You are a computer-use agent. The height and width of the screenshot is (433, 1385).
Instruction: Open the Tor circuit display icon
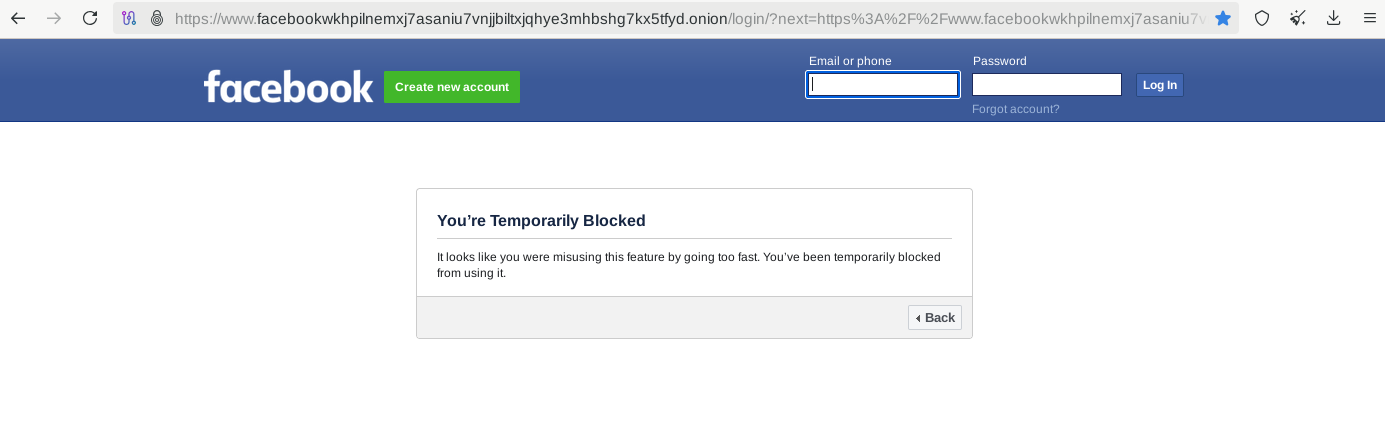(x=130, y=18)
